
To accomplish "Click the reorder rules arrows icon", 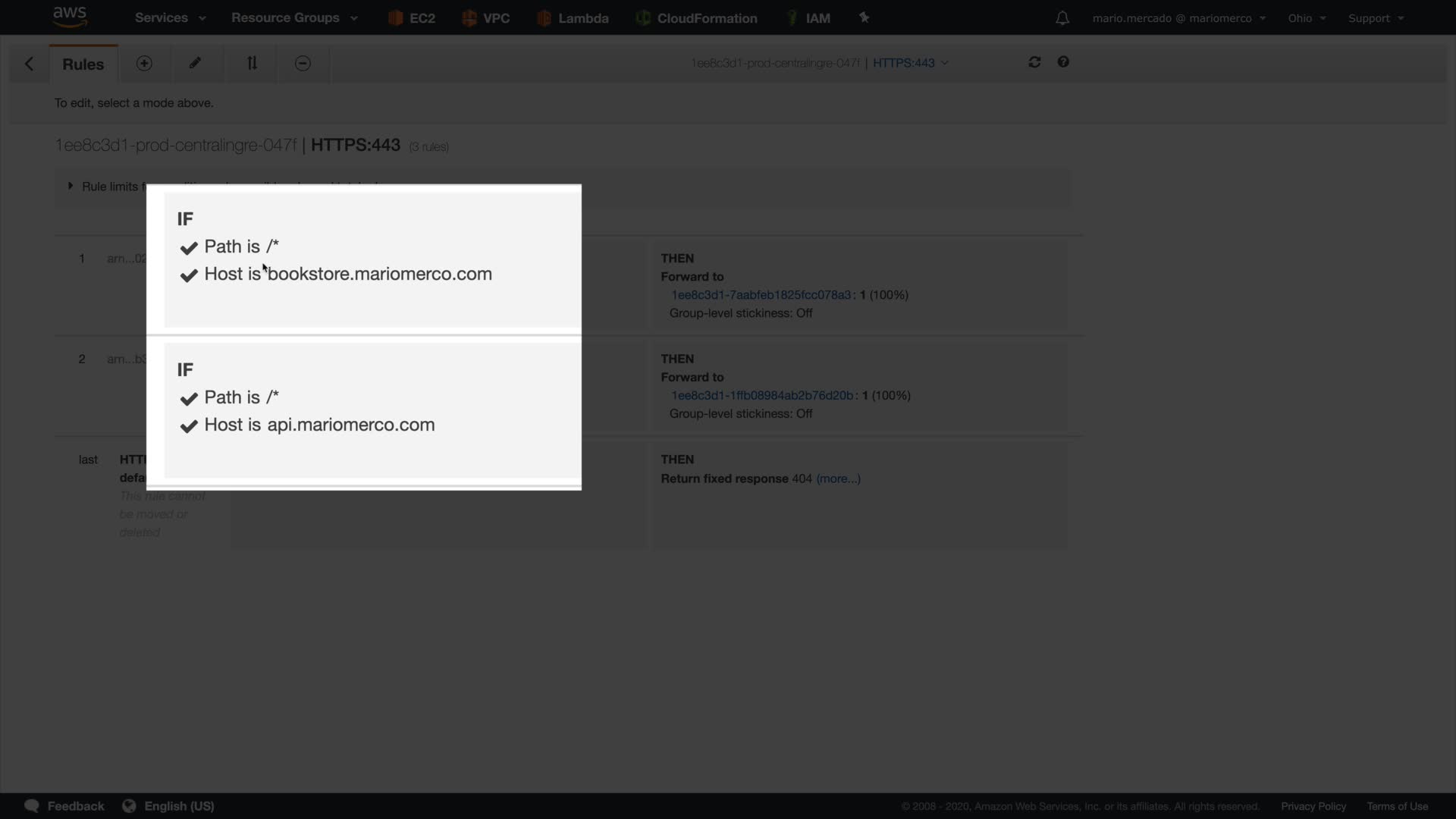I will click(x=252, y=64).
